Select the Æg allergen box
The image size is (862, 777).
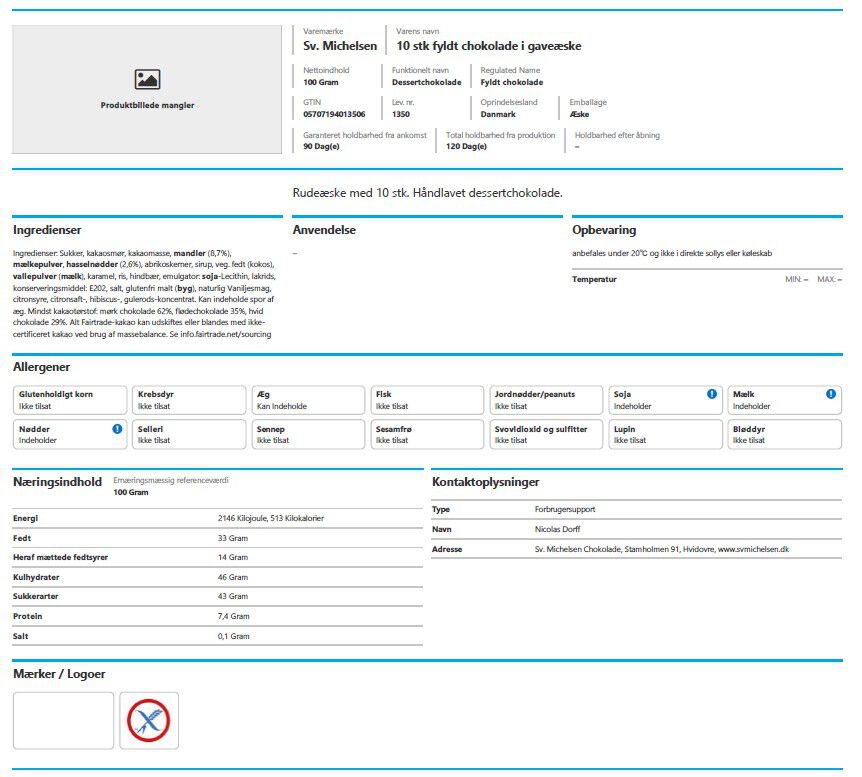click(x=308, y=400)
